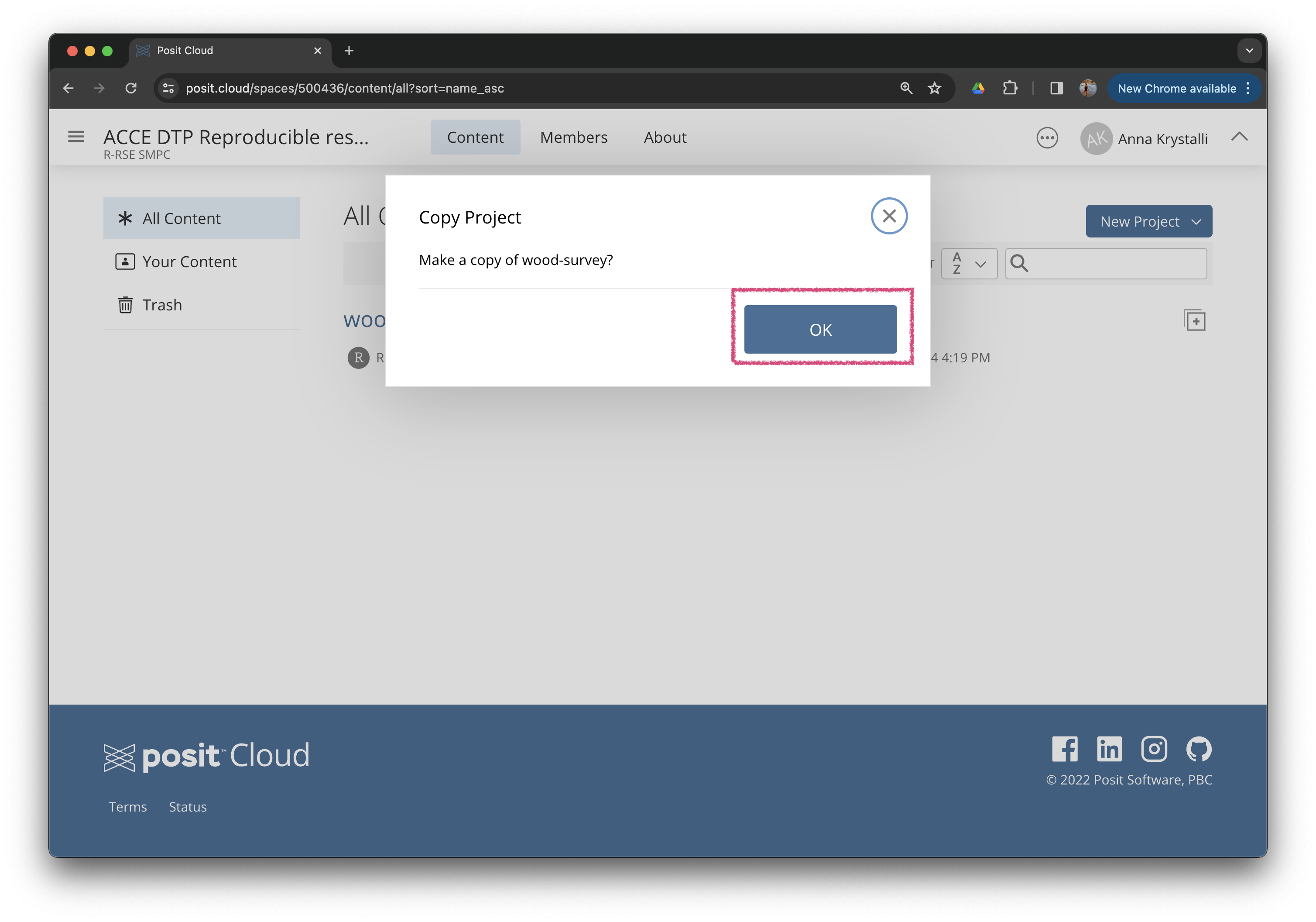Image resolution: width=1316 pixels, height=922 pixels.
Task: Open the Google Drive extension icon
Action: [x=978, y=88]
